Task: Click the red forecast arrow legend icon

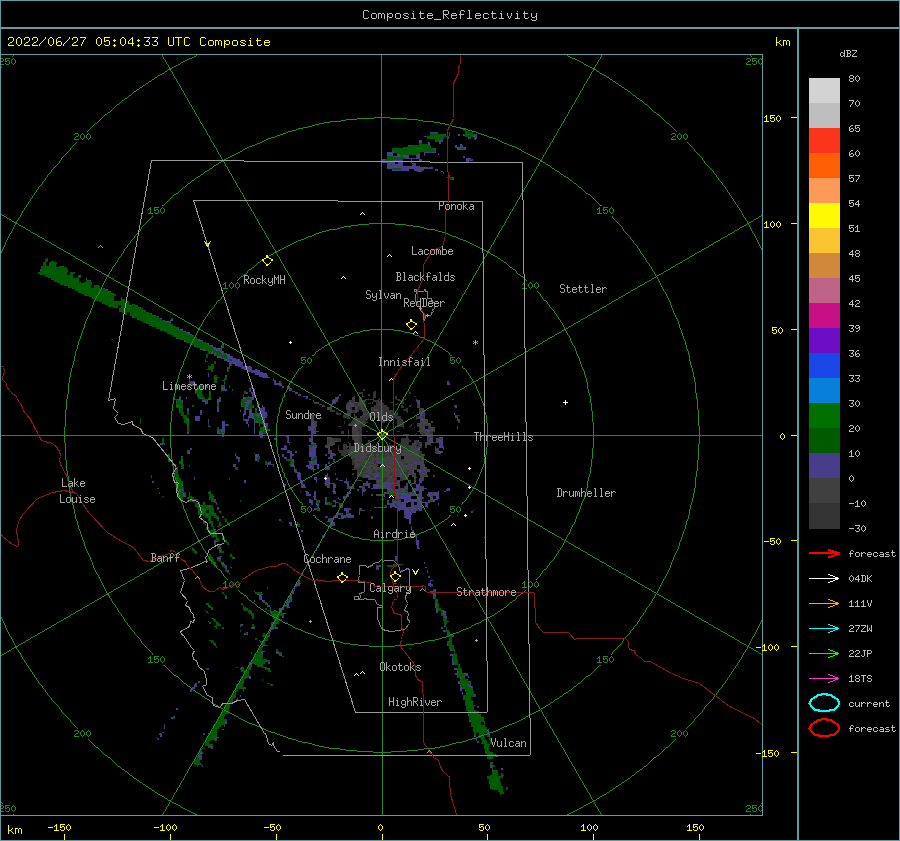Action: (824, 553)
